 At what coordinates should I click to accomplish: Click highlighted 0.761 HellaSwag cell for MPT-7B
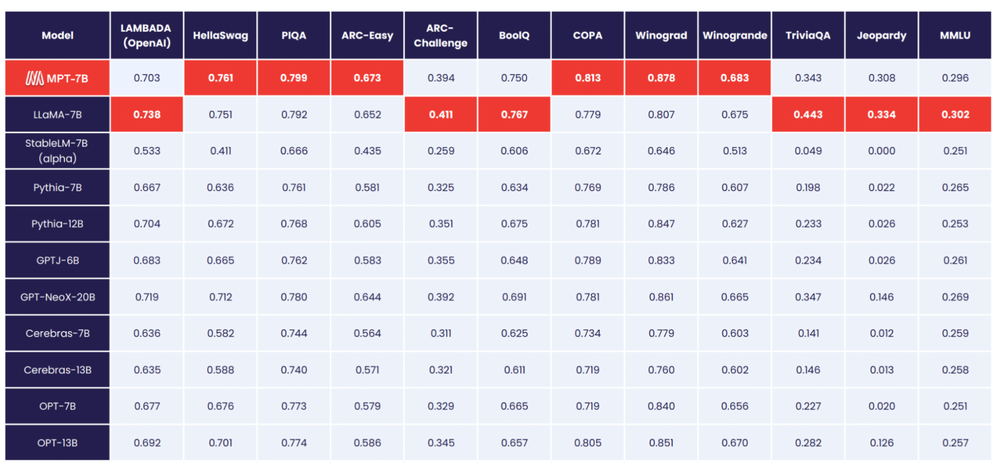coord(220,78)
